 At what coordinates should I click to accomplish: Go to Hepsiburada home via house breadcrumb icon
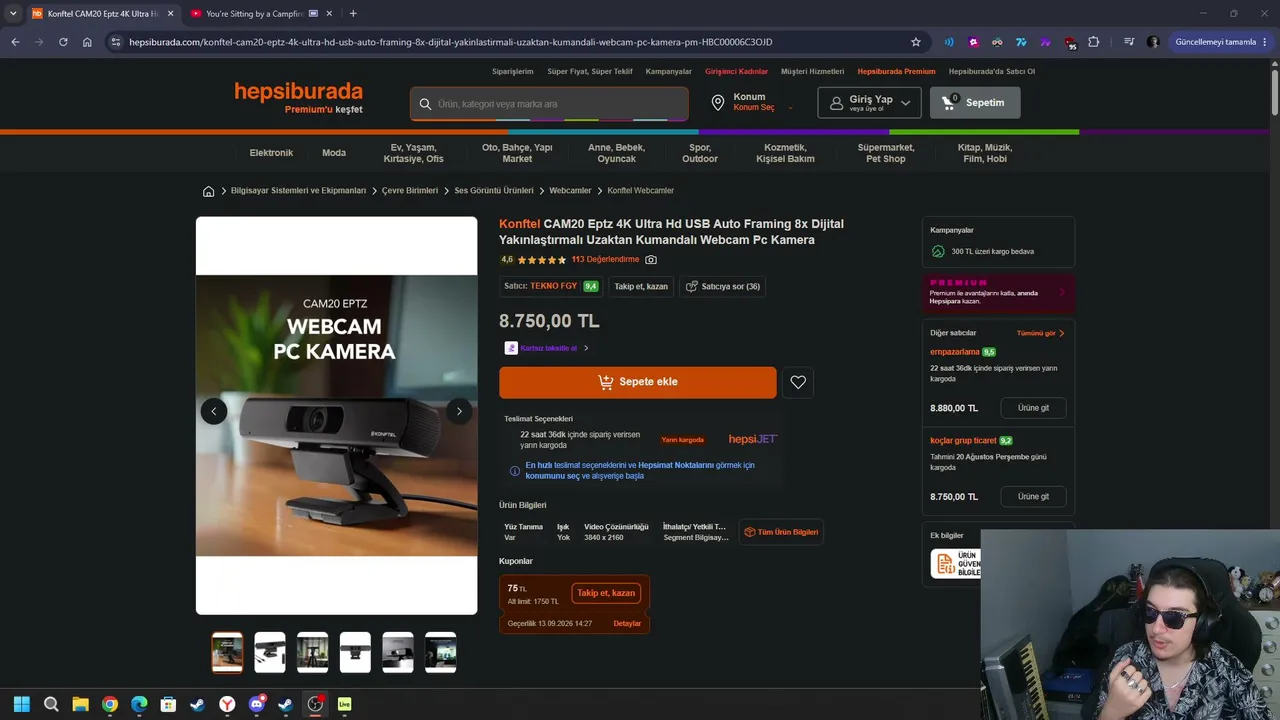tap(208, 191)
